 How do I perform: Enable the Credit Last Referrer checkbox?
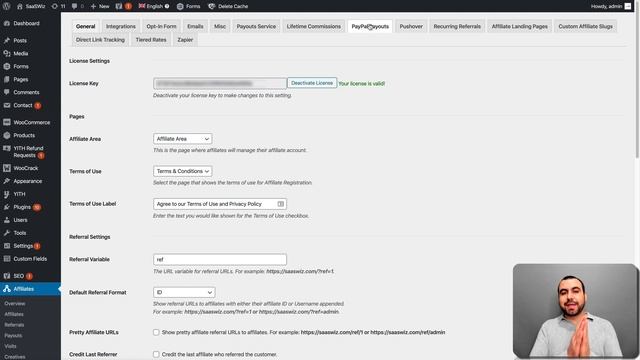(156, 354)
